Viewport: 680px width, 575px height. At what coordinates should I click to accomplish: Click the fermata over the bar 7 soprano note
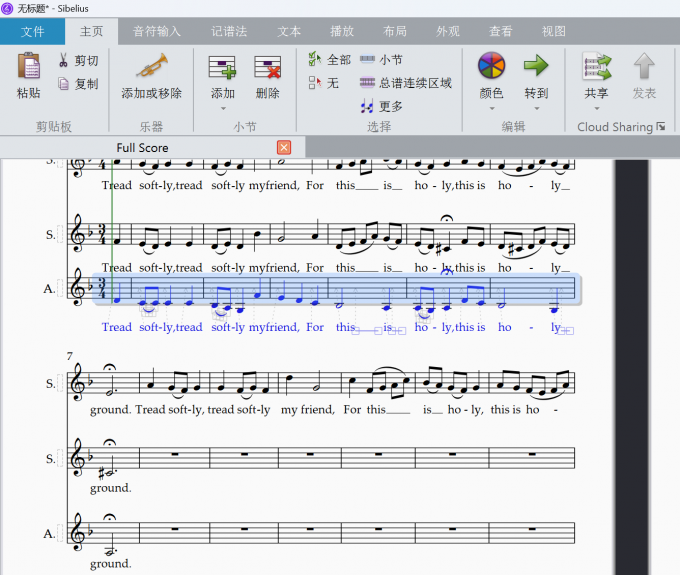coord(110,369)
